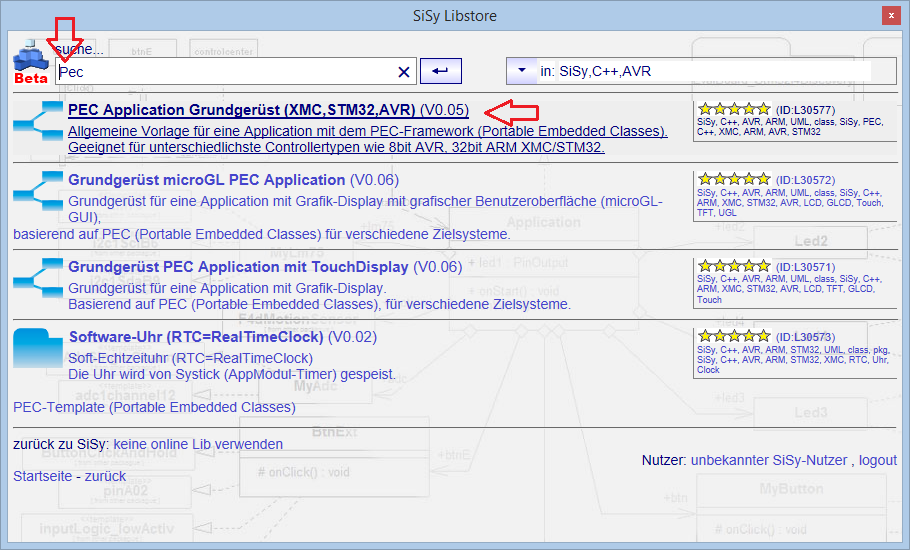Click the icon next to Grundgerüst TouchDisplay entry
Image resolution: width=910 pixels, height=550 pixels.
click(37, 277)
